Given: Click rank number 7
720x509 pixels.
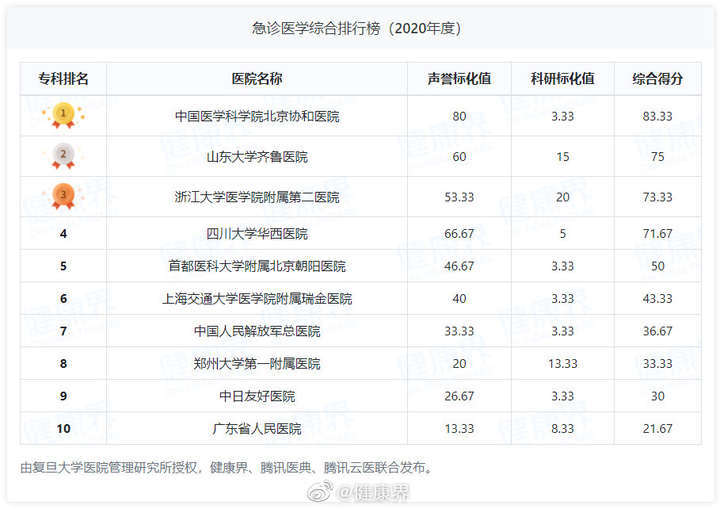Looking at the screenshot, I should click(63, 331).
